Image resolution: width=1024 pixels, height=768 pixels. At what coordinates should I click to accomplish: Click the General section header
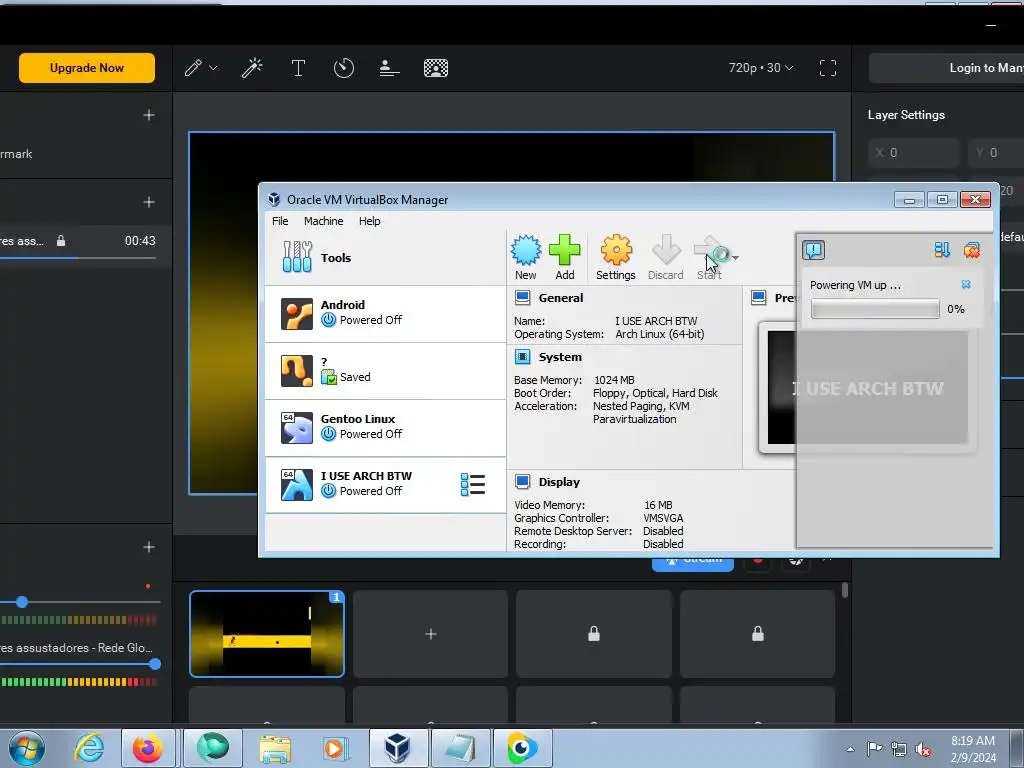coord(560,298)
